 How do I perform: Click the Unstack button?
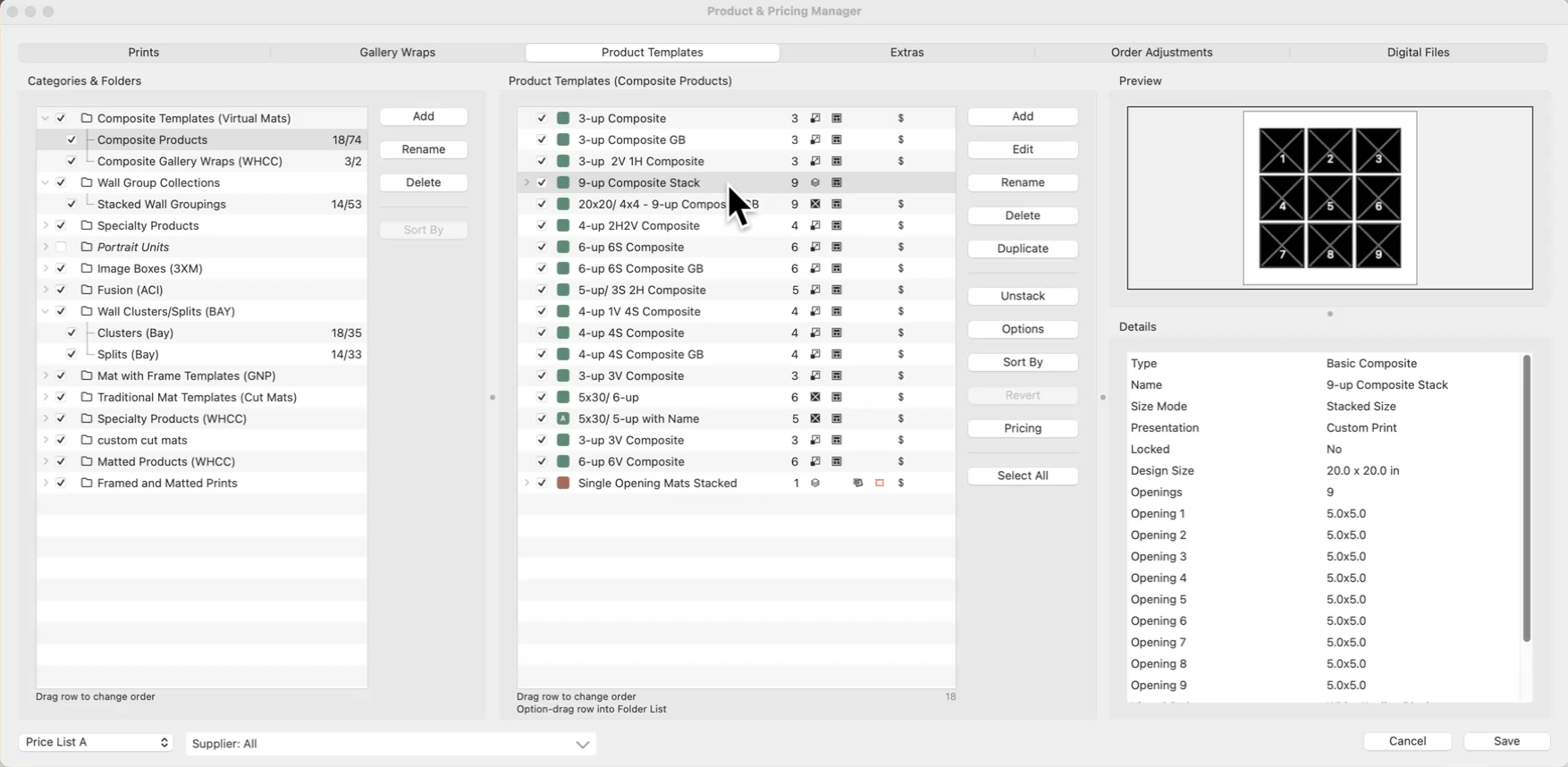[x=1022, y=296]
